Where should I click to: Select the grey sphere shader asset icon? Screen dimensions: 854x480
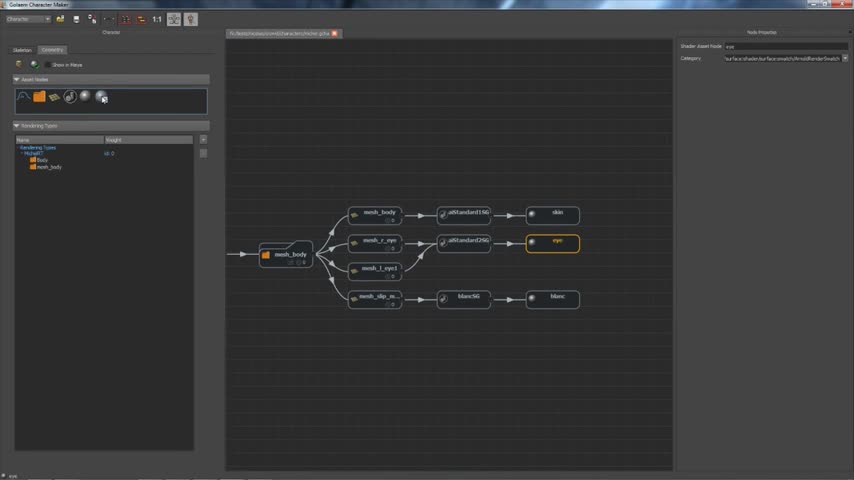tap(85, 96)
